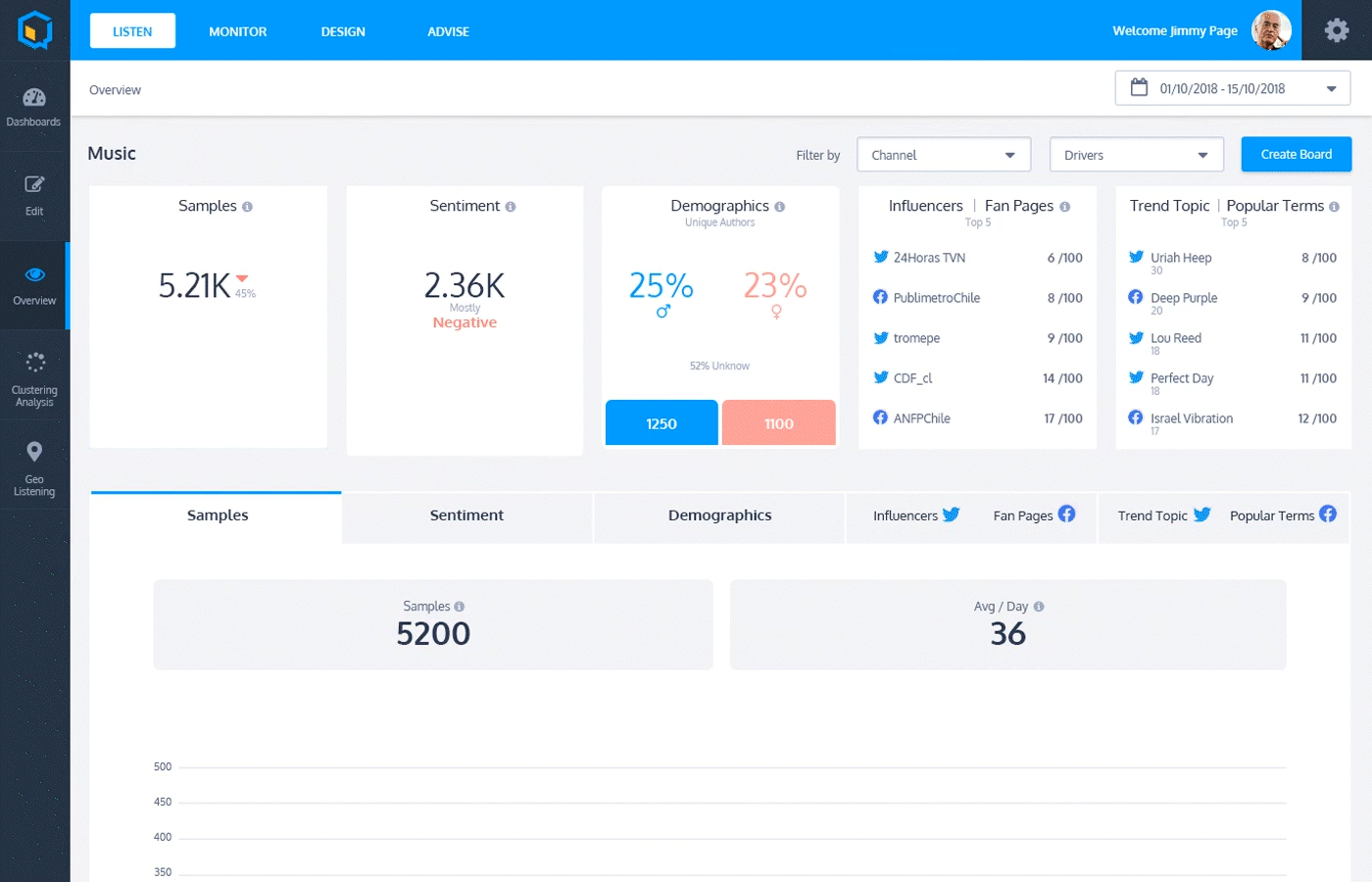Click the Create Board button
Screen dimensions: 1372x882
click(x=1296, y=155)
